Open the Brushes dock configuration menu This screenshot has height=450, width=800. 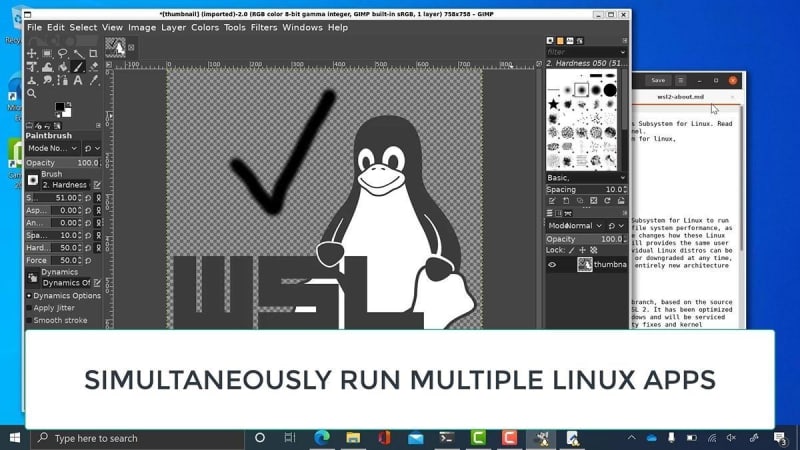pos(624,40)
